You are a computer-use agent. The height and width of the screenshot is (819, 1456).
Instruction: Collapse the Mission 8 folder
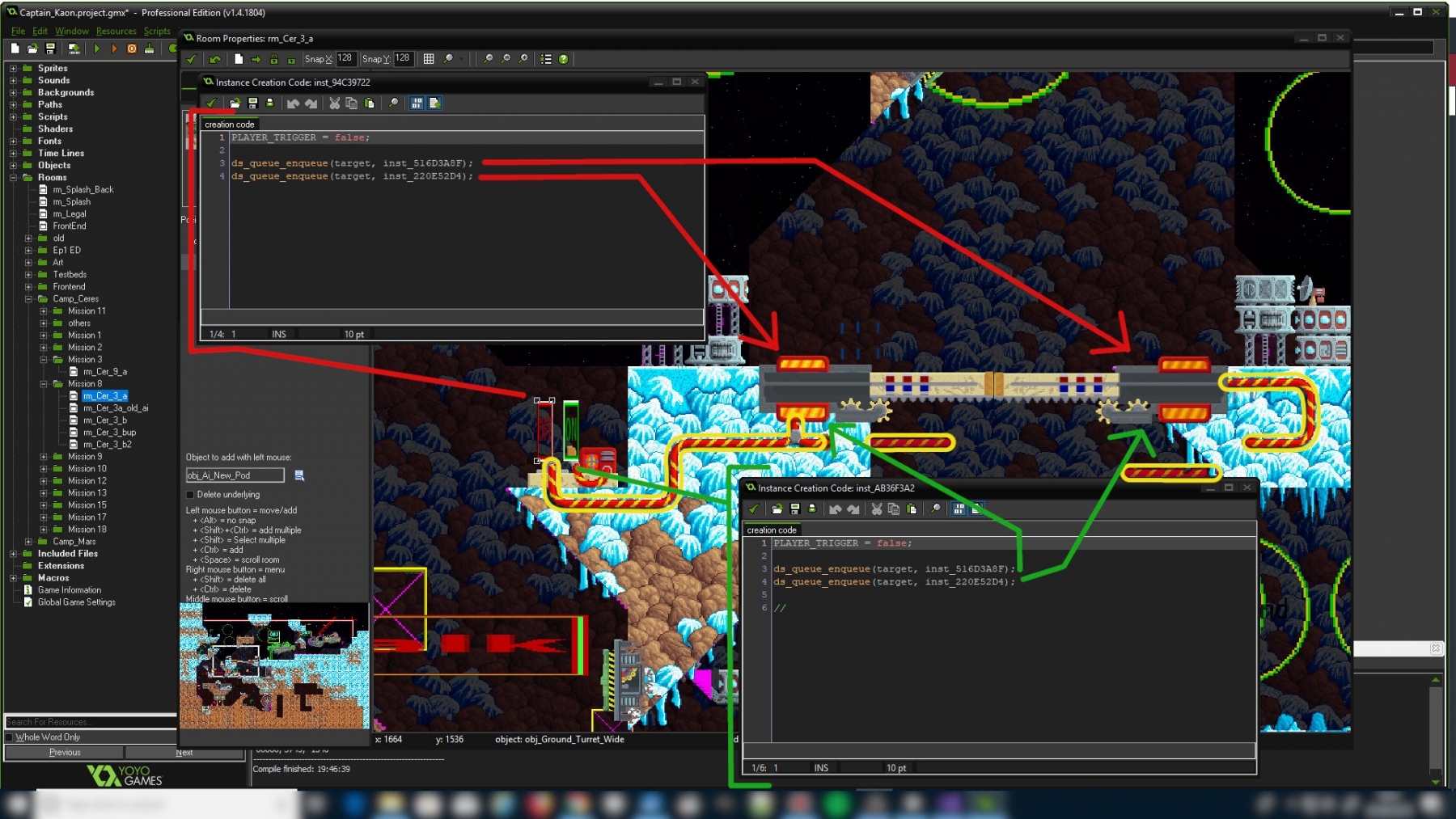(x=44, y=384)
